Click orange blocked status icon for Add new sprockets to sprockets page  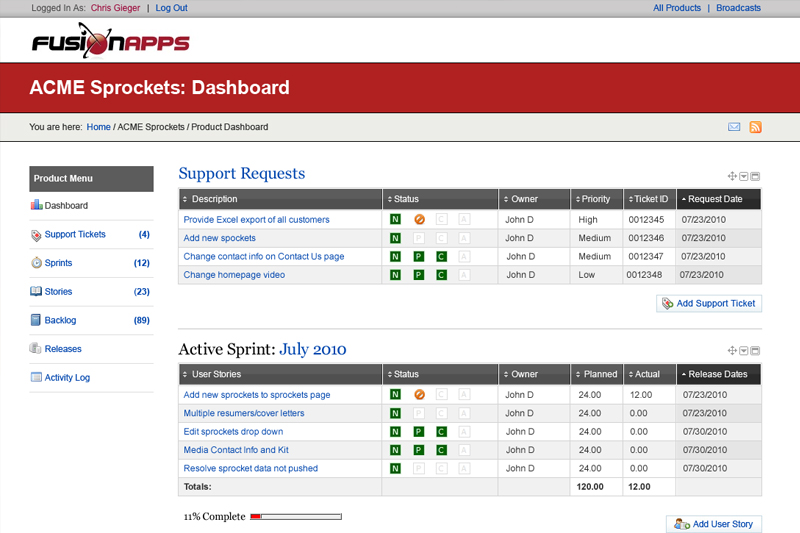click(x=419, y=394)
